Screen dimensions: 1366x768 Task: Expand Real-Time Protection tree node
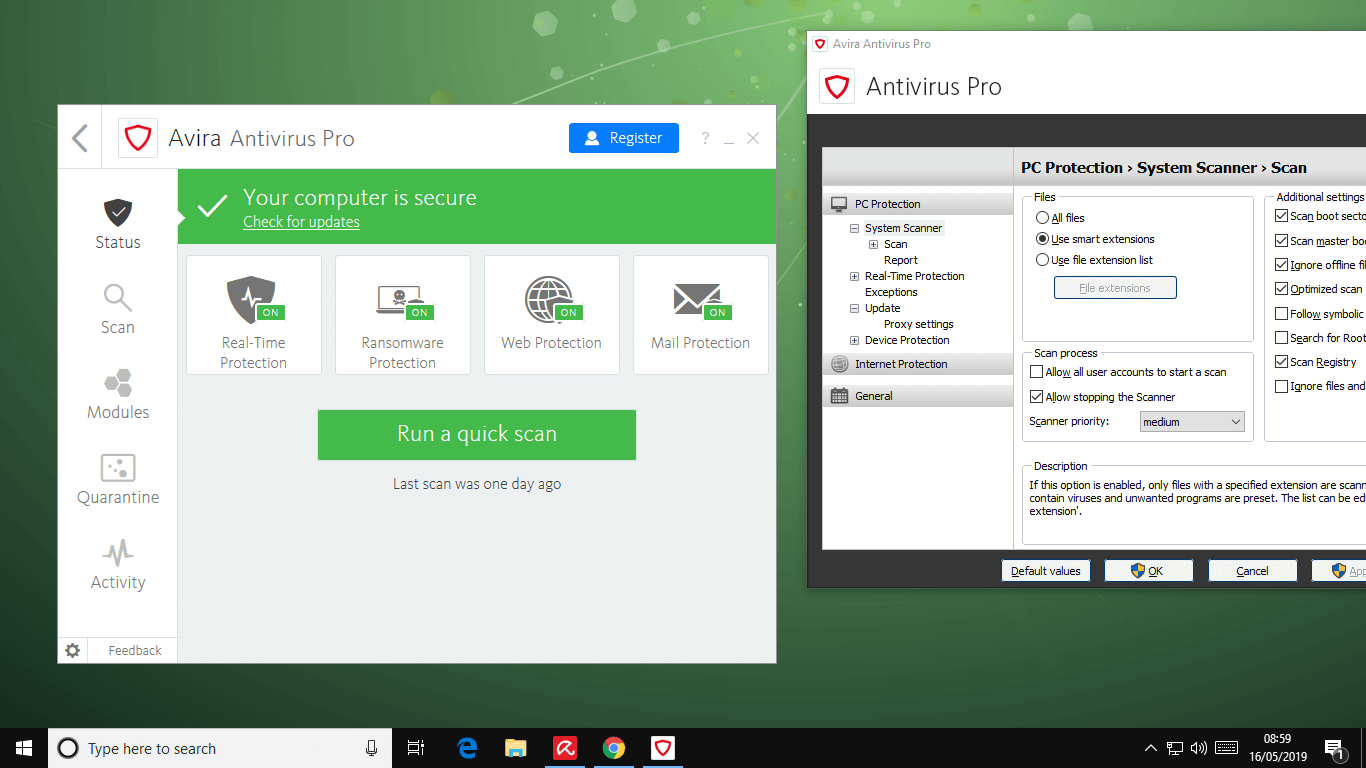coord(855,276)
